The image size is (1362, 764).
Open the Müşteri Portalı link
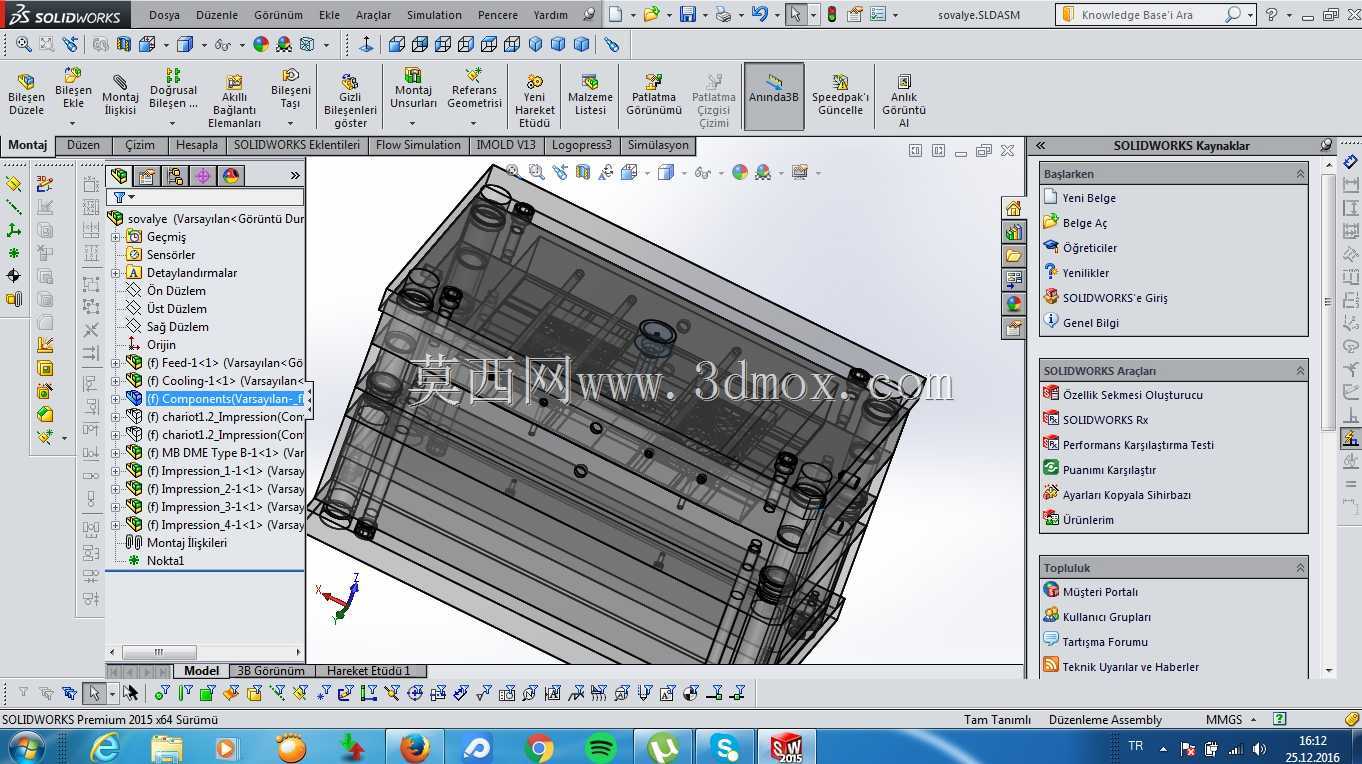click(x=1100, y=592)
